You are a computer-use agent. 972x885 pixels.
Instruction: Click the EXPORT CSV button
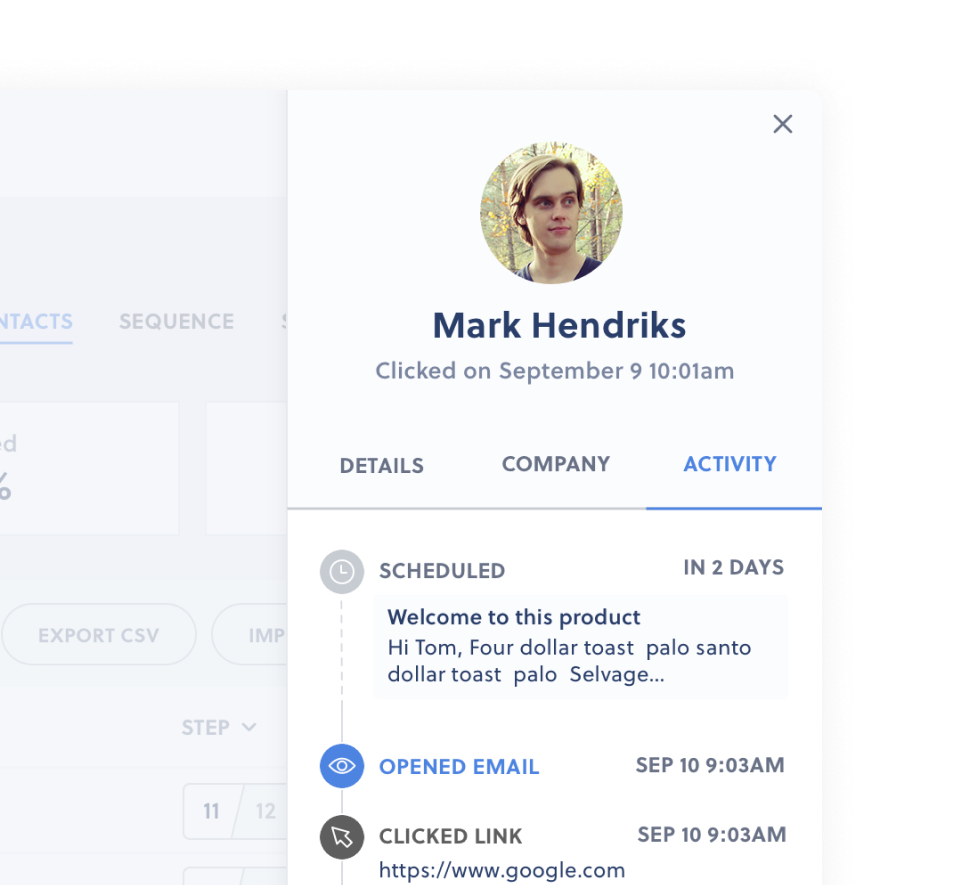pyautogui.click(x=98, y=634)
